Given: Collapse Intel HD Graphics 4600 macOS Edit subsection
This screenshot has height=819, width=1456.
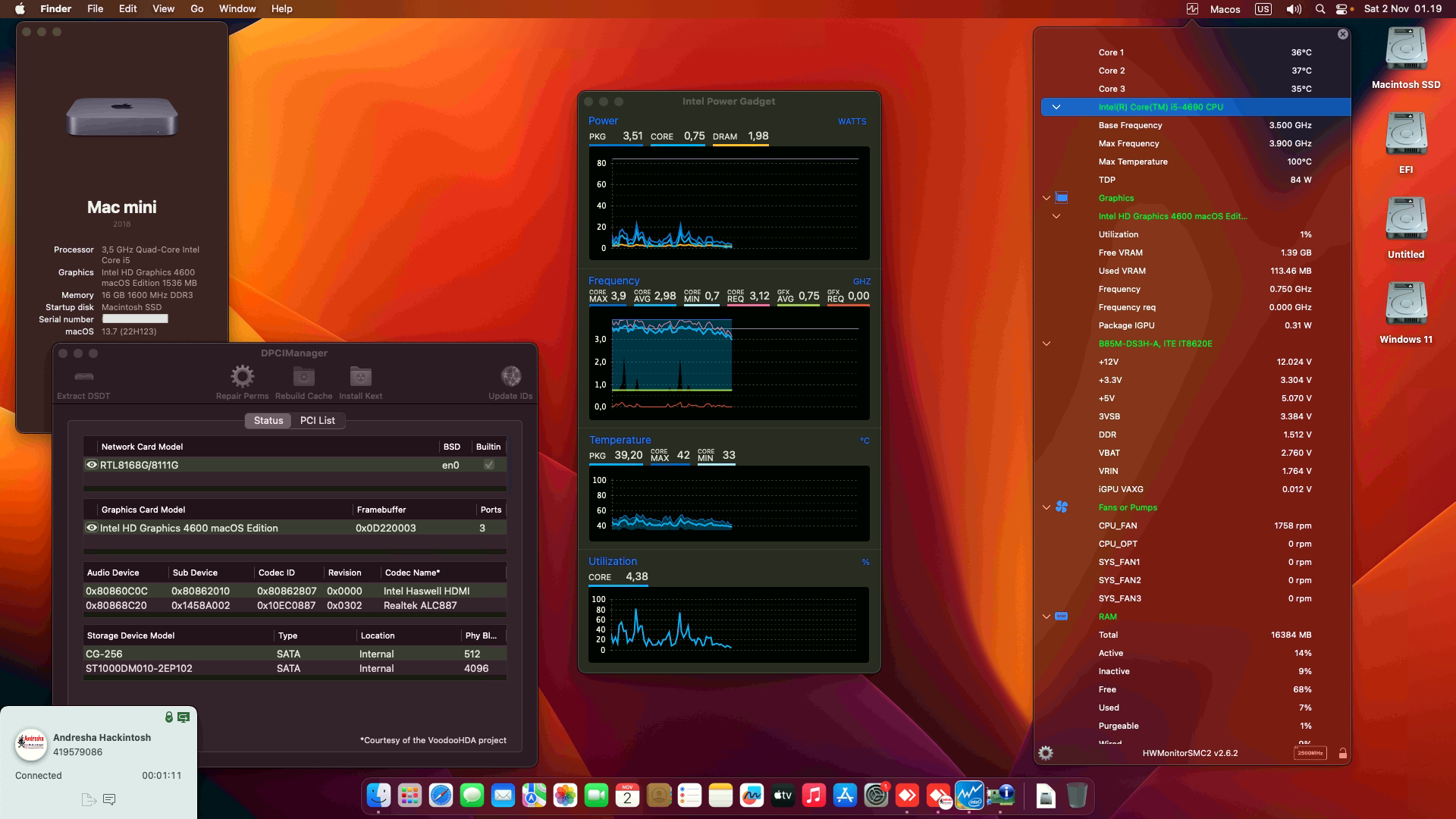Looking at the screenshot, I should pos(1056,216).
